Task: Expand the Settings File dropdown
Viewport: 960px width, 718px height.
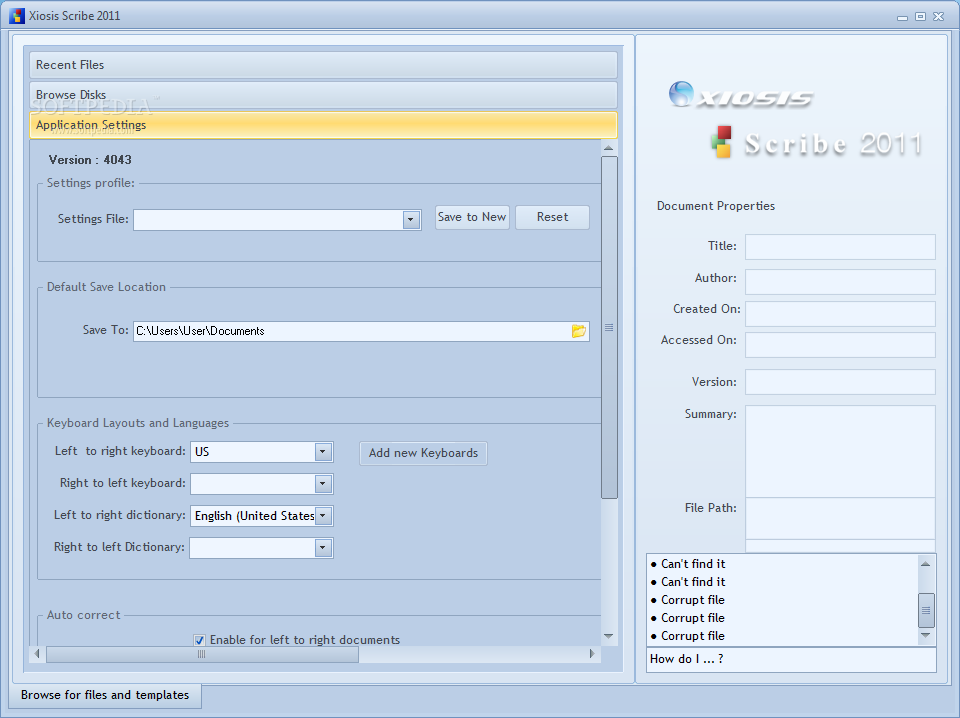Action: (411, 220)
